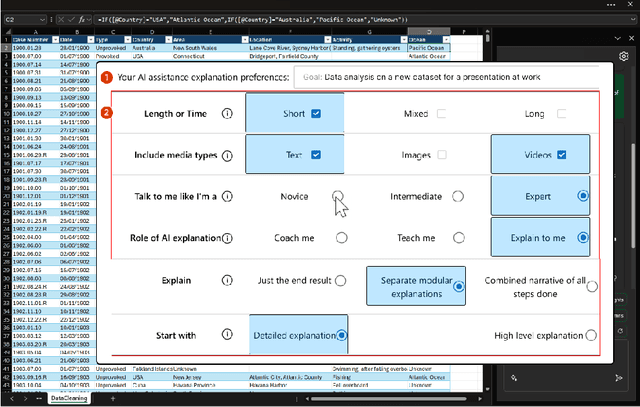Screen dimensions: 640x407
Task: Click info icon beside Role of AI explanation
Action: pos(227,238)
